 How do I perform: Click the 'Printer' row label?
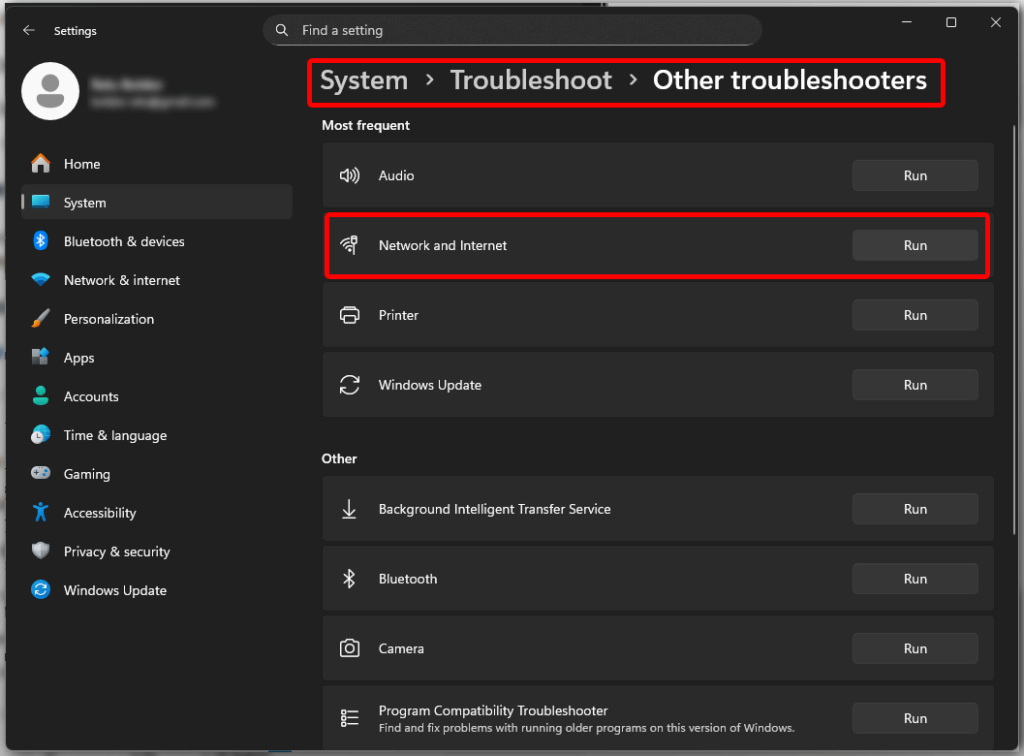(x=398, y=315)
